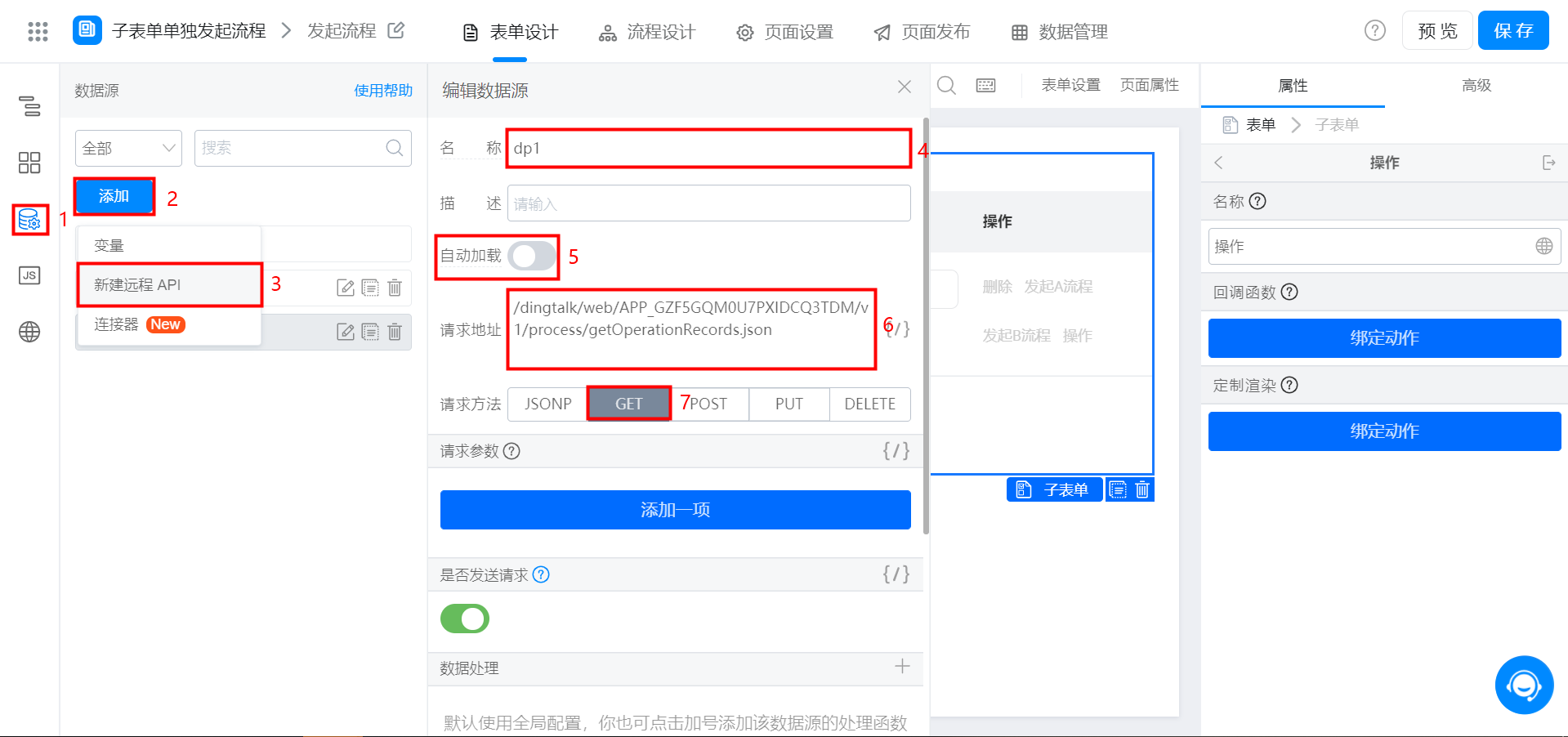1568x737 pixels.
Task: Copy data source in the 新建远程 API row
Action: click(x=370, y=288)
